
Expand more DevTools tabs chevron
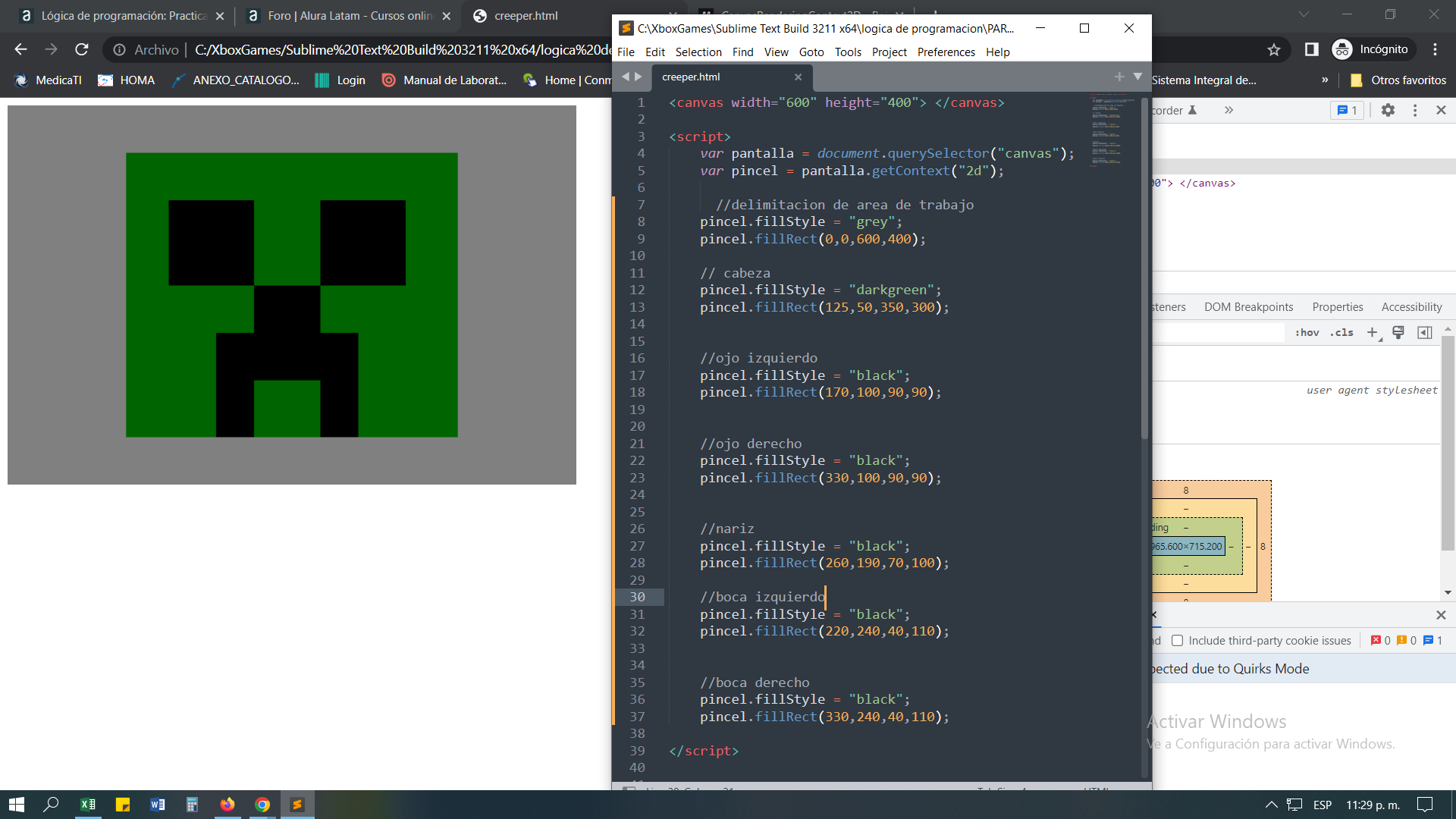pos(1228,111)
